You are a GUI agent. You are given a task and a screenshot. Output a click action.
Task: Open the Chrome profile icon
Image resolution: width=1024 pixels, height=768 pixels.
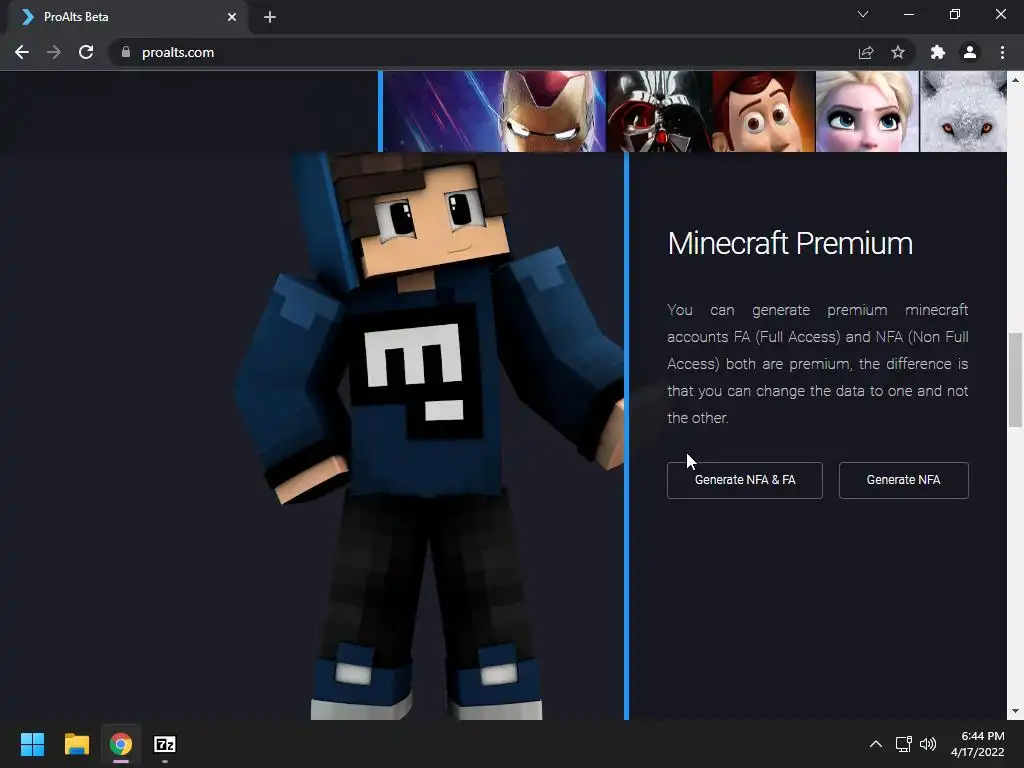pyautogui.click(x=970, y=52)
